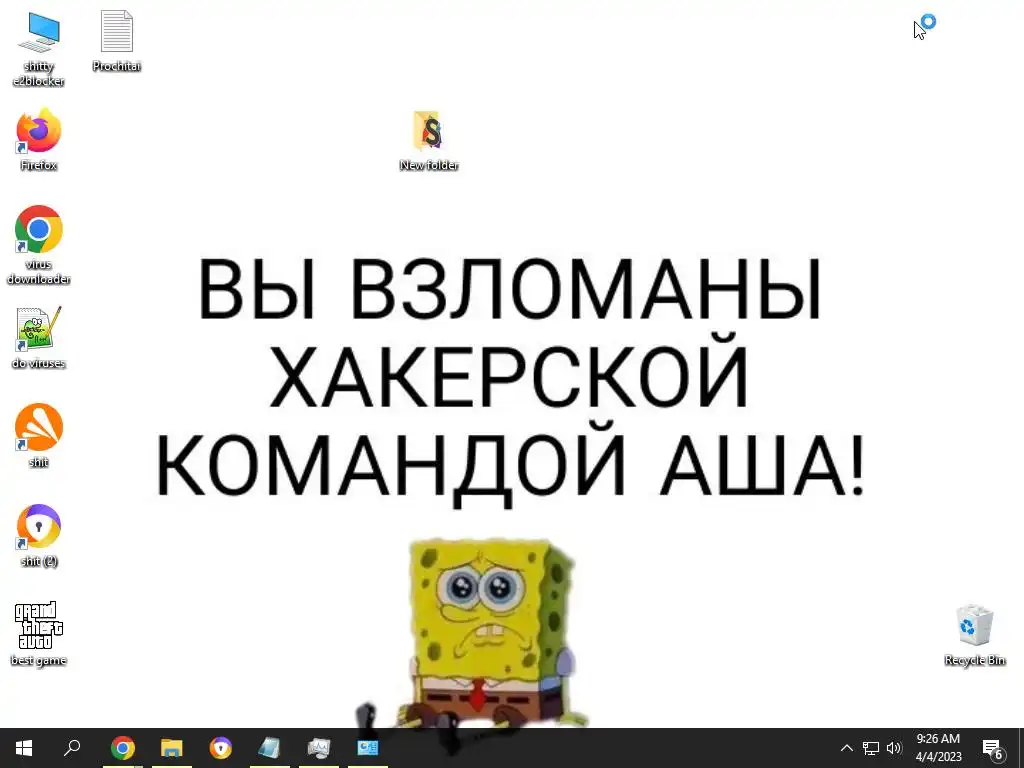This screenshot has height=768, width=1024.
Task: Switch to Control Panel in the taskbar
Action: [368, 748]
